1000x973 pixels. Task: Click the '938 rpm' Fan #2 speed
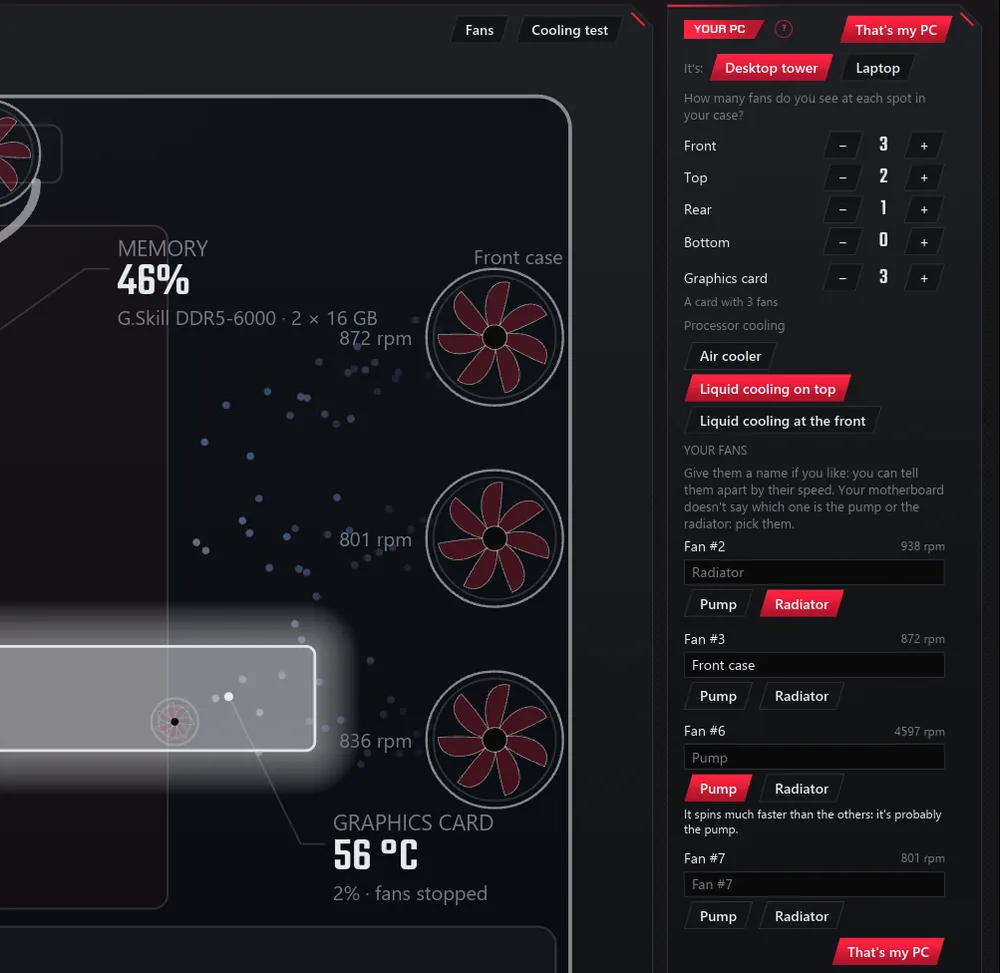coord(922,546)
